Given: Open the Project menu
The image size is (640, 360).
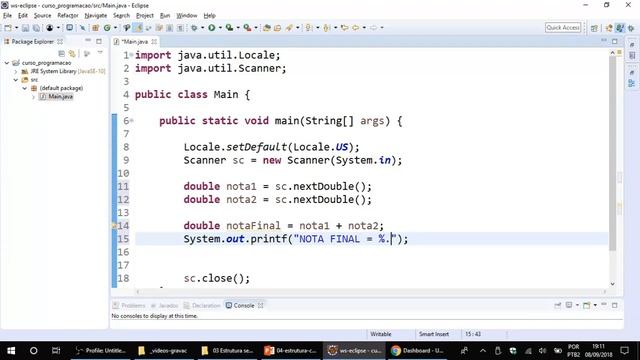Looking at the screenshot, I should pos(144,16).
